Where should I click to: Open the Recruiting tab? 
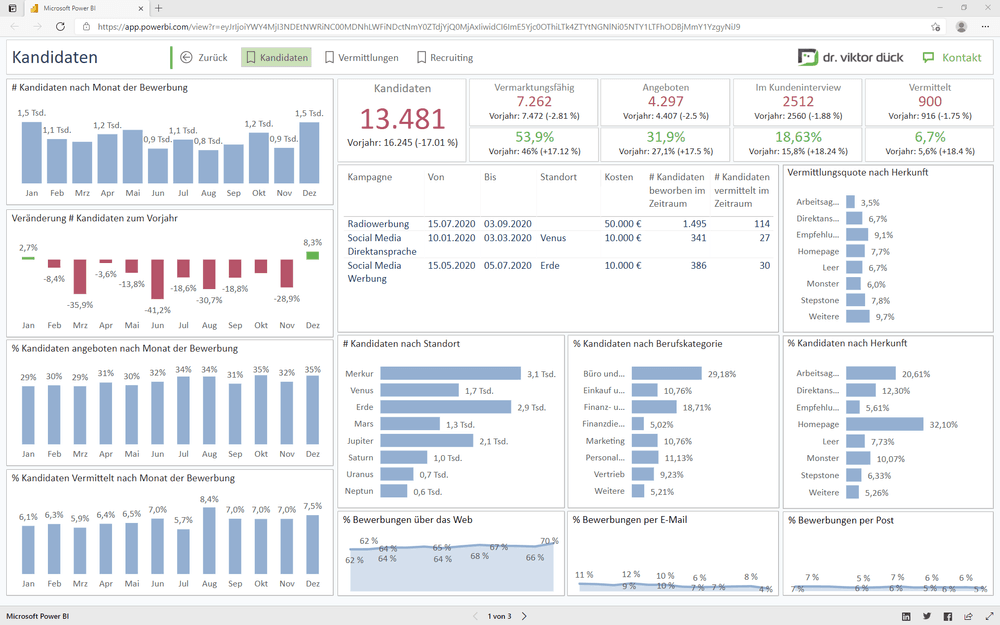click(x=444, y=58)
